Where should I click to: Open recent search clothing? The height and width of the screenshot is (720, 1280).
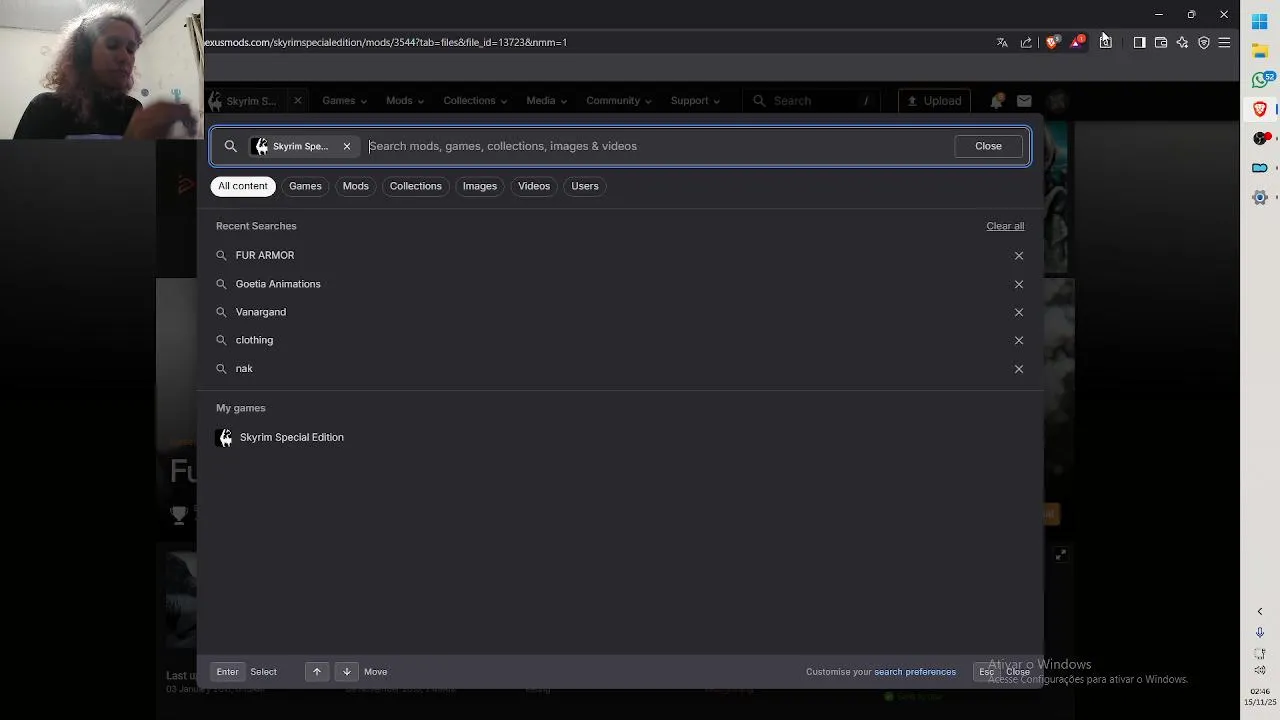click(620, 340)
